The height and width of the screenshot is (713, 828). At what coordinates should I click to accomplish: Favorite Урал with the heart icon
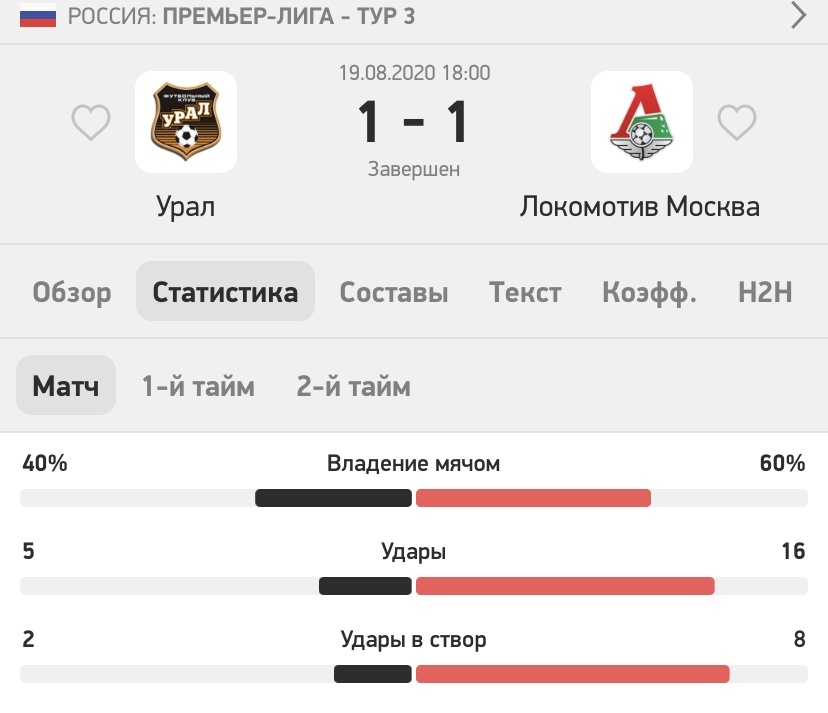point(91,122)
